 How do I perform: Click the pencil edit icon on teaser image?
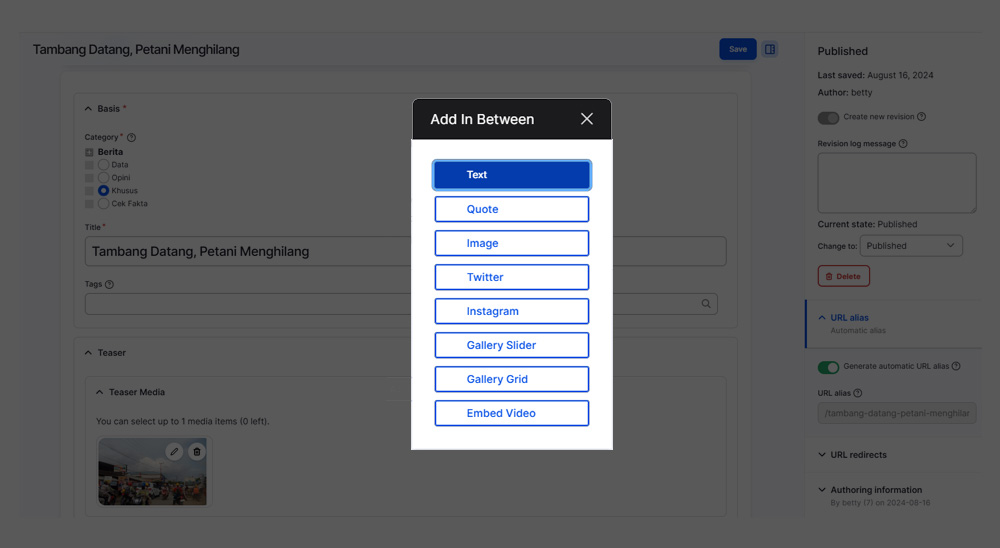[x=174, y=452]
